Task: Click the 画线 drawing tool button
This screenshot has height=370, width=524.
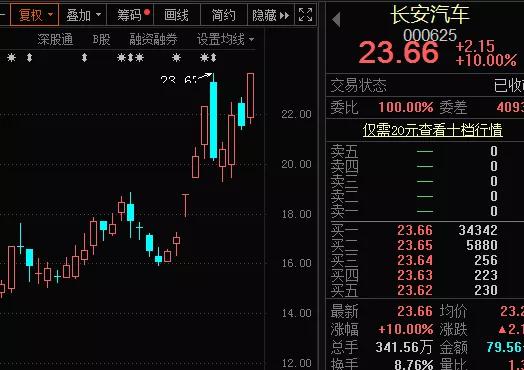Action: [176, 15]
